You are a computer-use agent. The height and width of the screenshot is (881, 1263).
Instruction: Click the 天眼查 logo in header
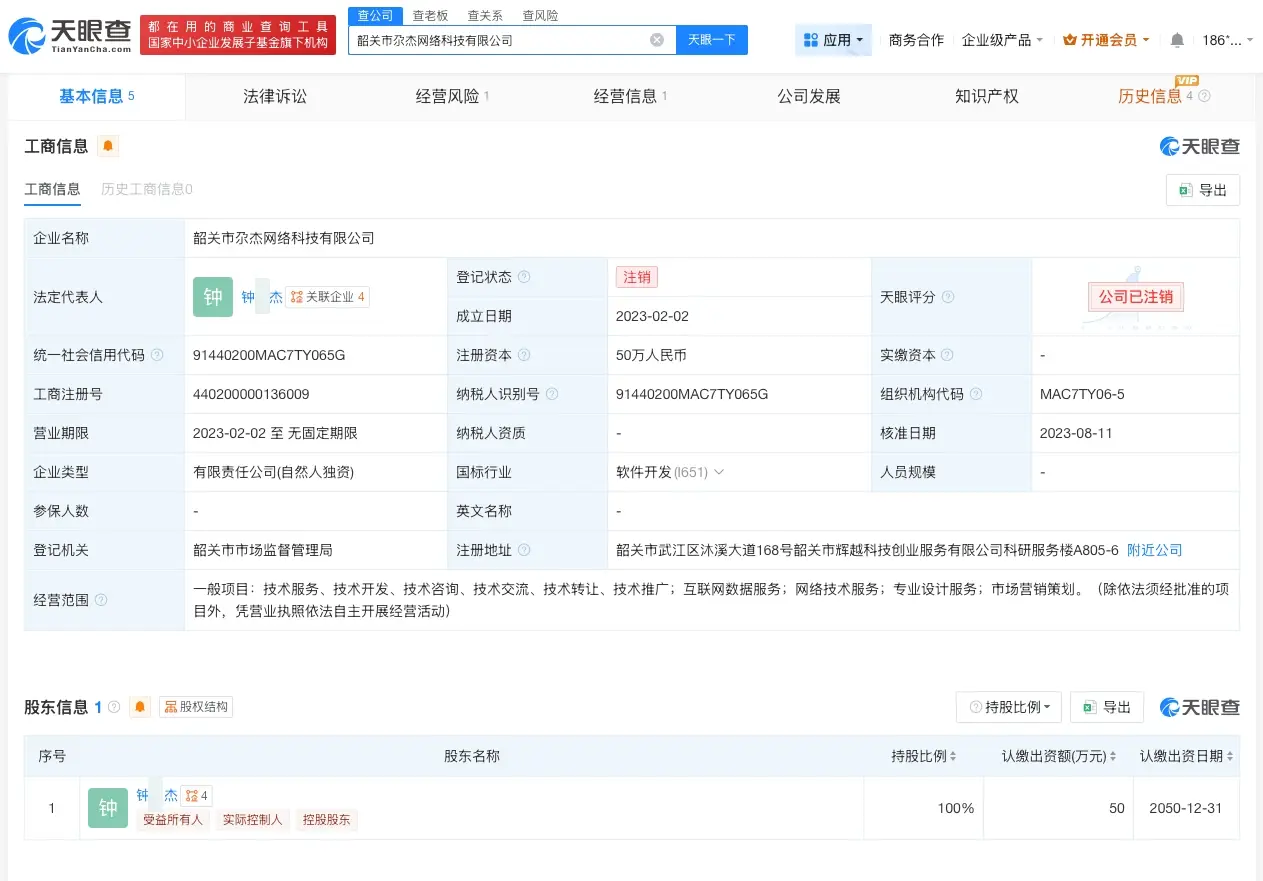69,35
